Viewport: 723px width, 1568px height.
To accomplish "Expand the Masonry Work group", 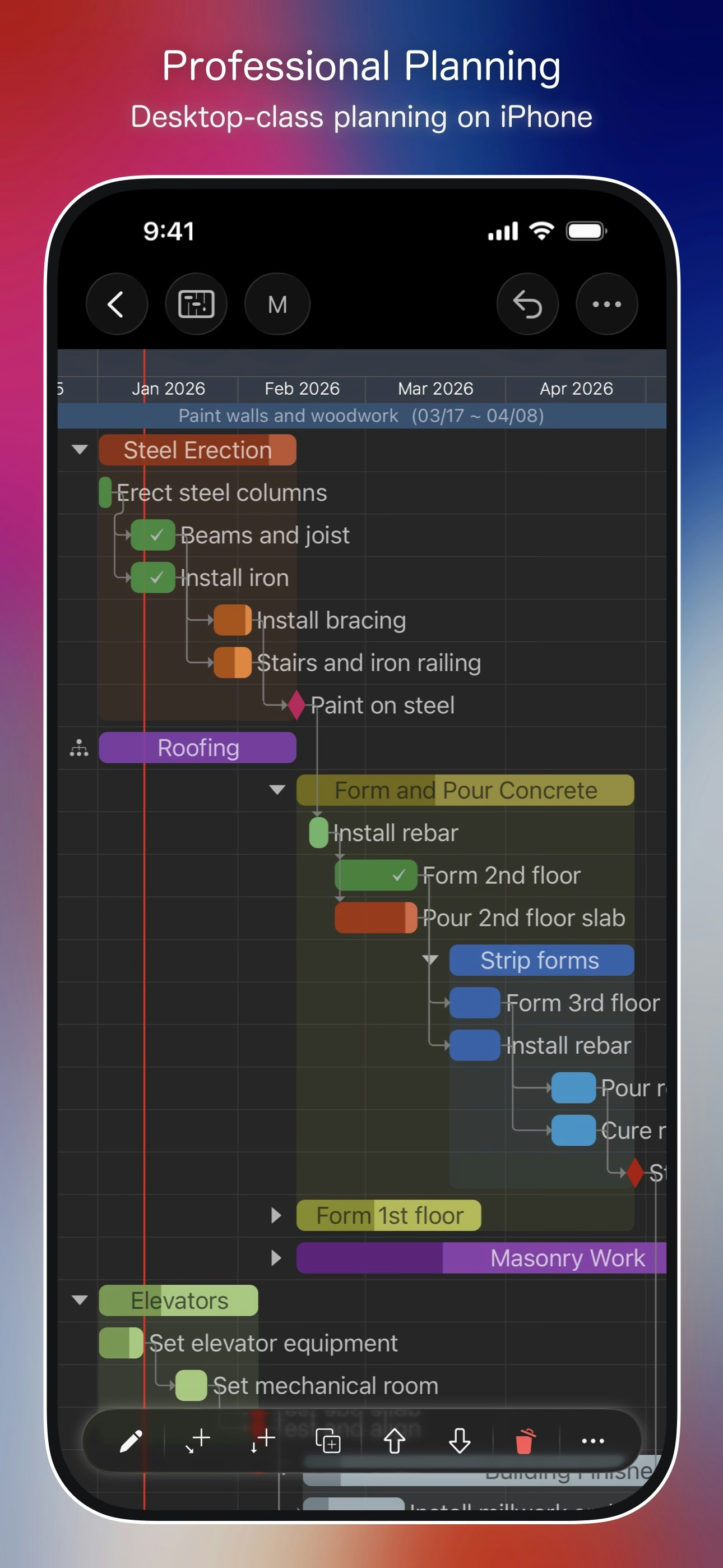I will pos(276,1257).
